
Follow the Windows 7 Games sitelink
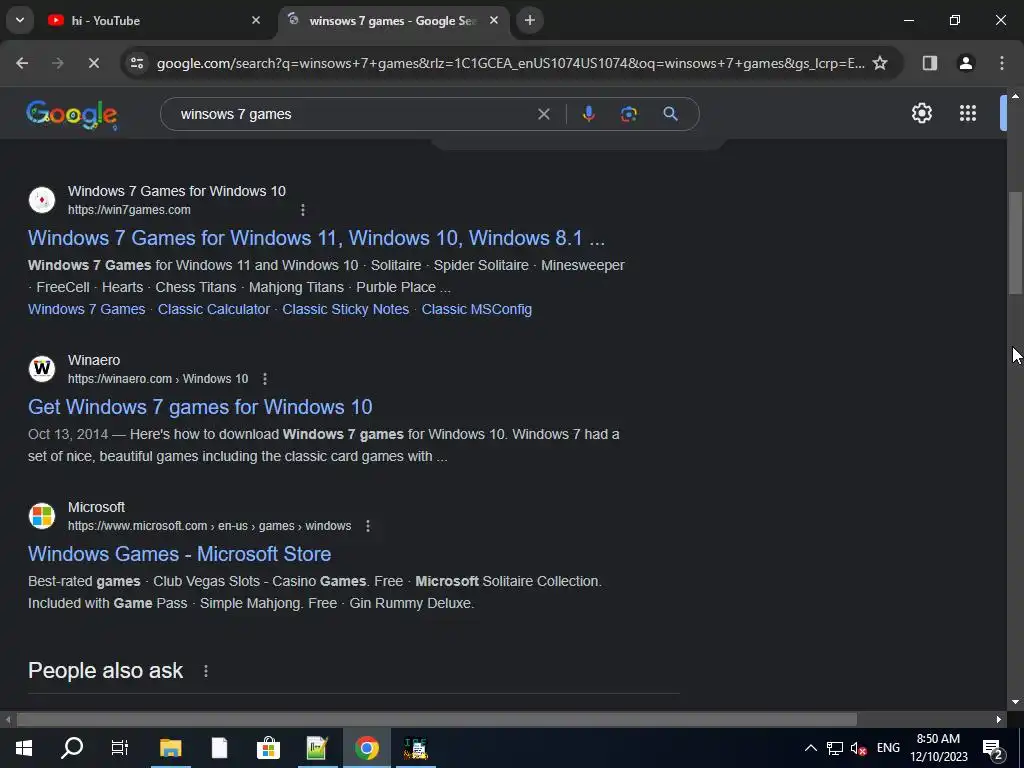coord(86,309)
